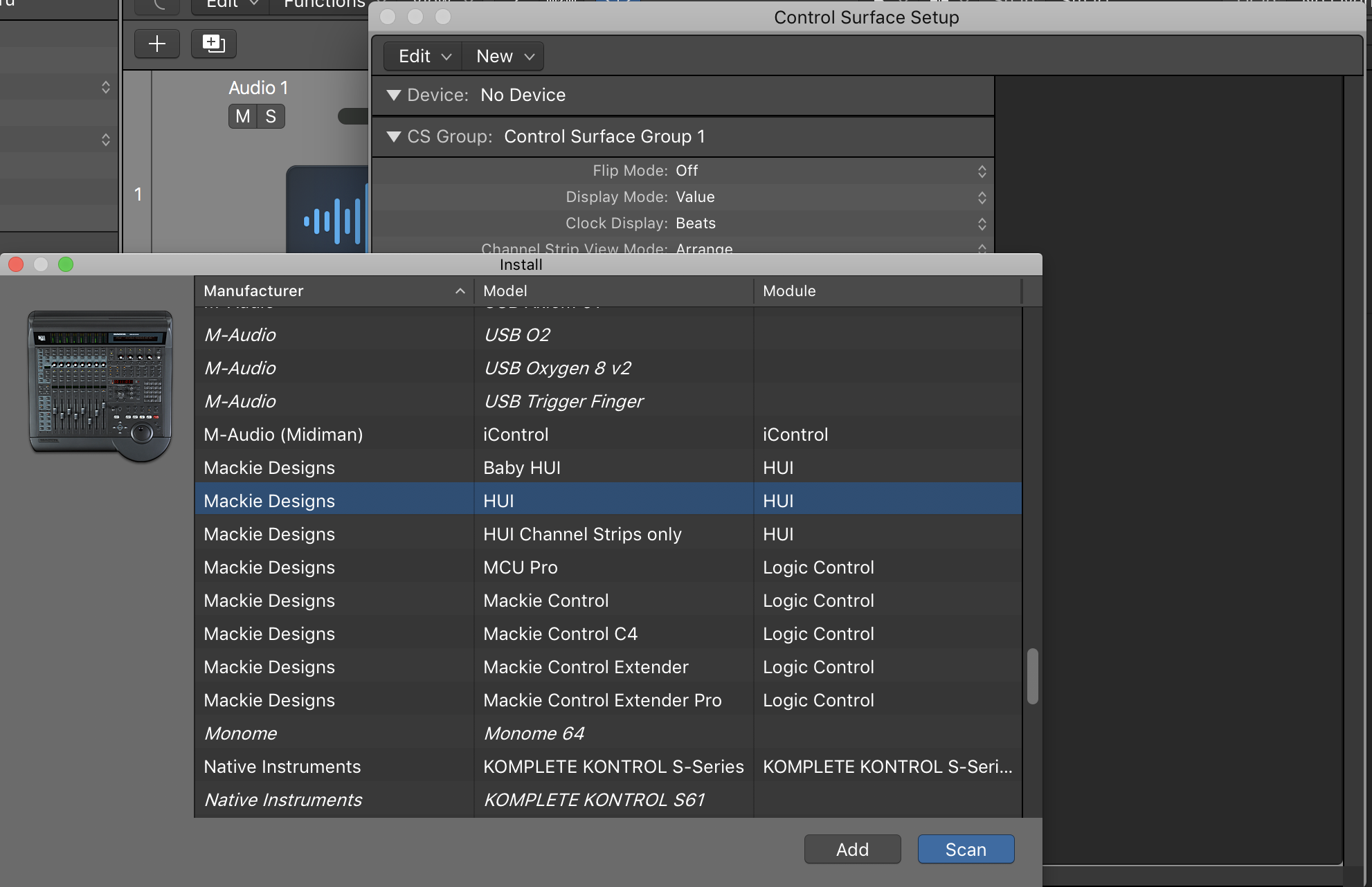Screen dimensions: 1372x887
Task: Click the HUI control surface thumbnail image
Action: [x=100, y=386]
